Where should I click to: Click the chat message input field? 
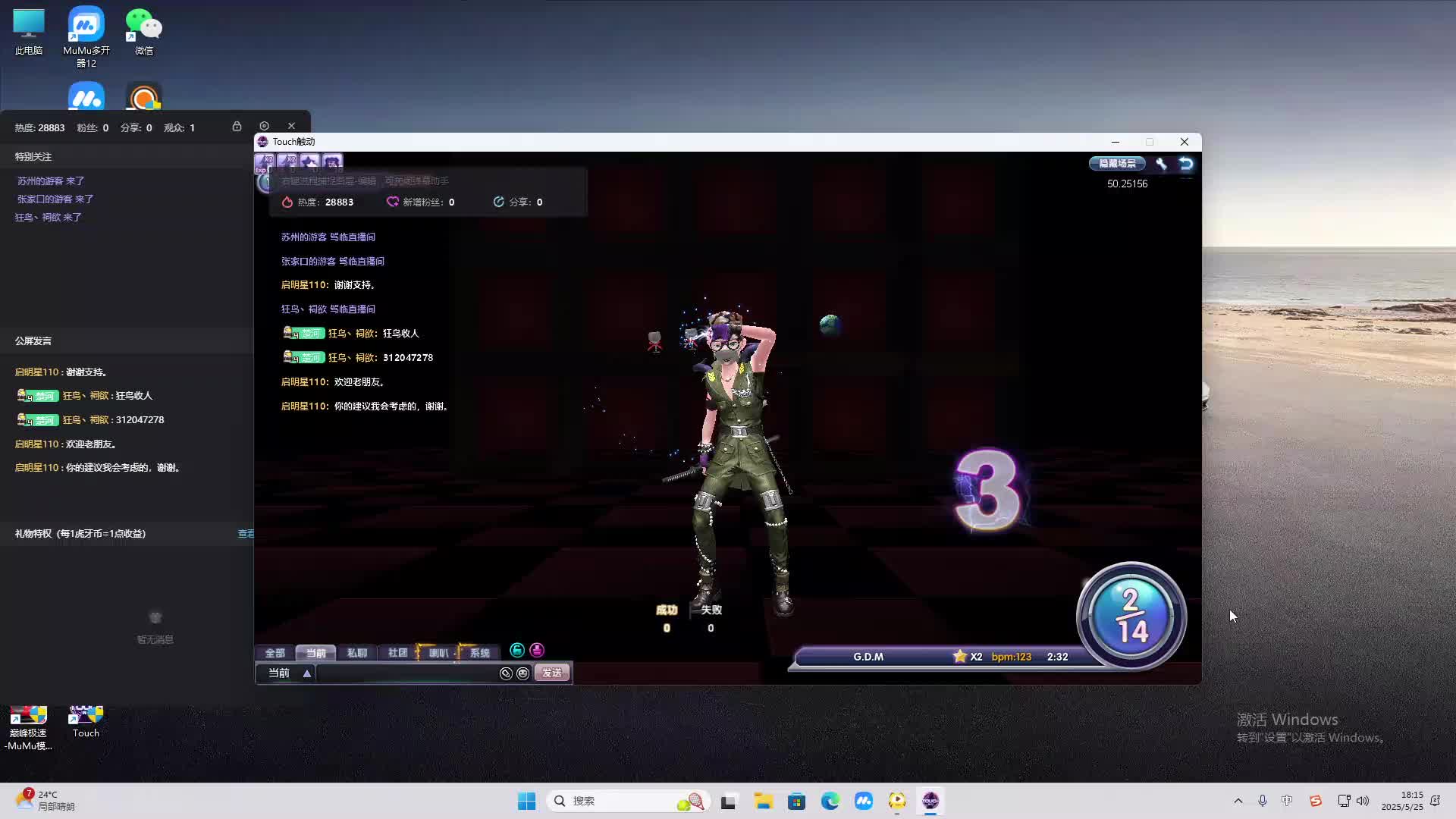pyautogui.click(x=406, y=673)
